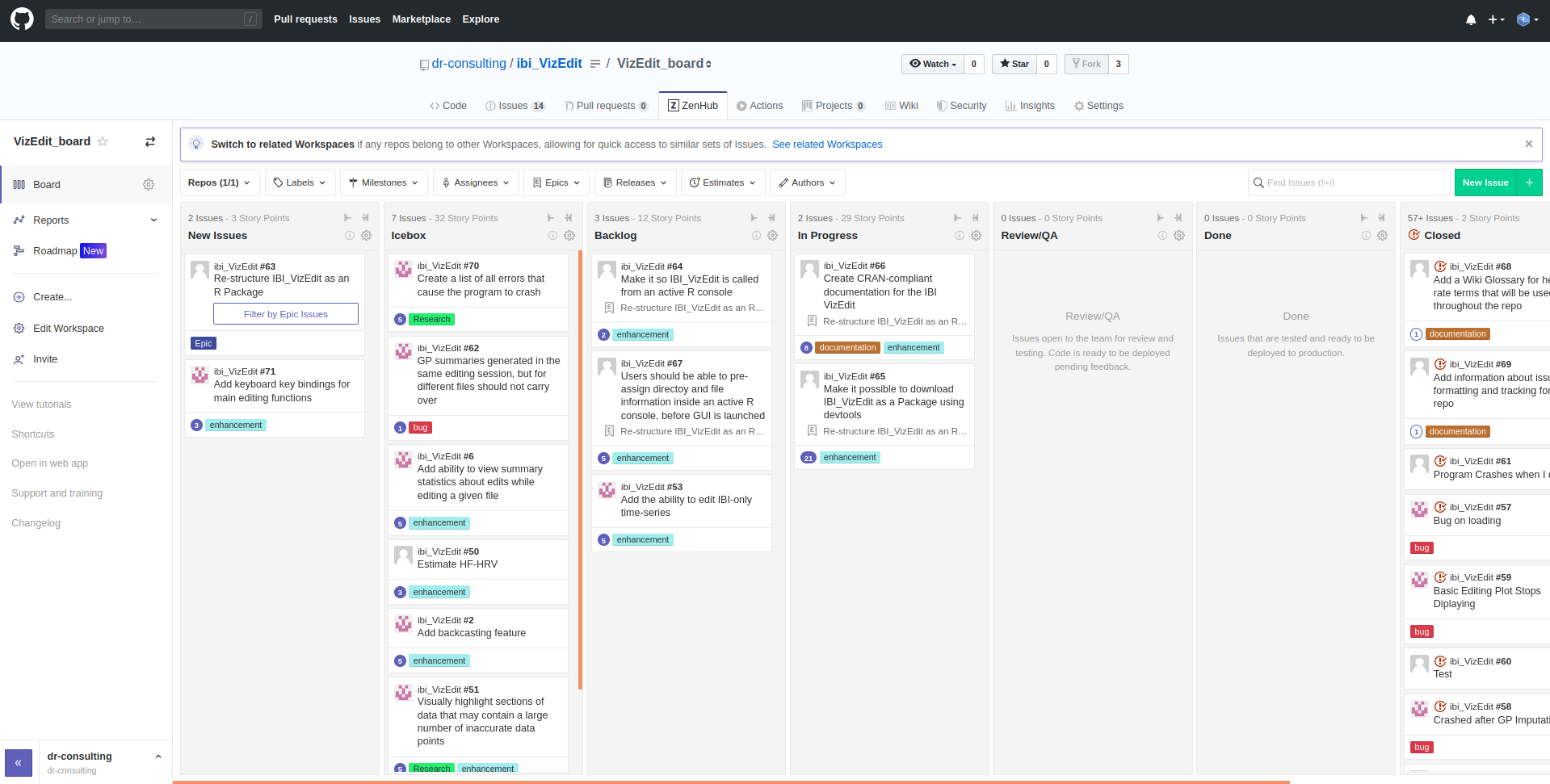Open the Releases filter dropdown
The width and height of the screenshot is (1550, 784).
coord(635,182)
